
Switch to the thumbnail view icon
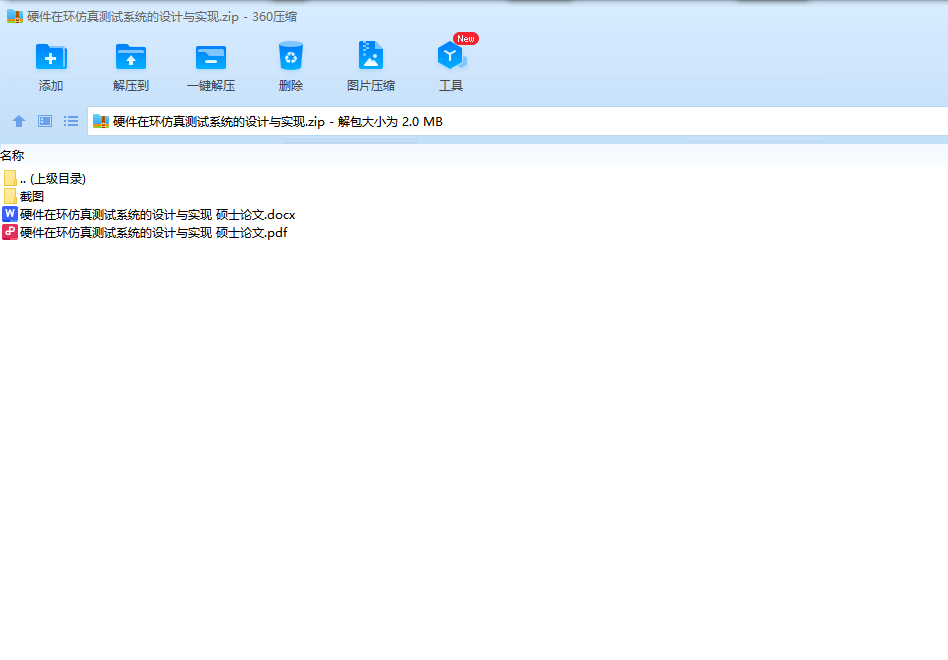45,121
